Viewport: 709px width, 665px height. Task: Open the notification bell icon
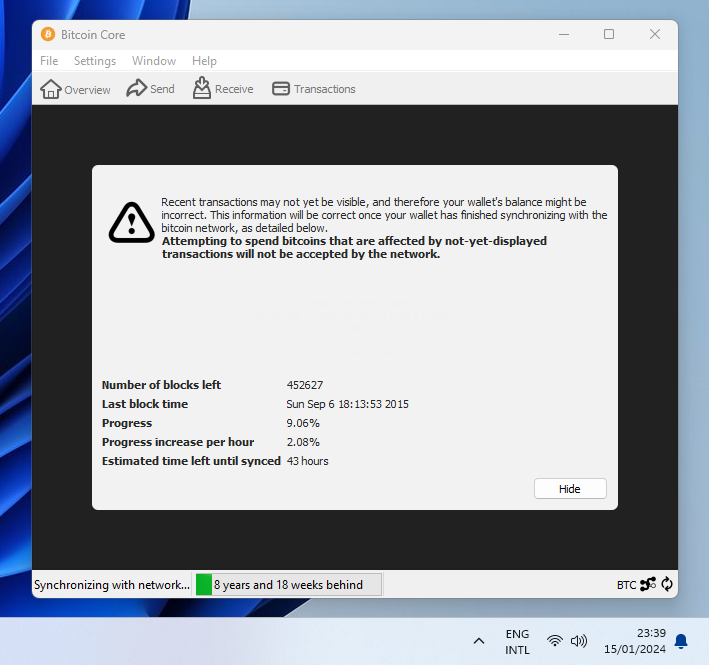tap(681, 641)
